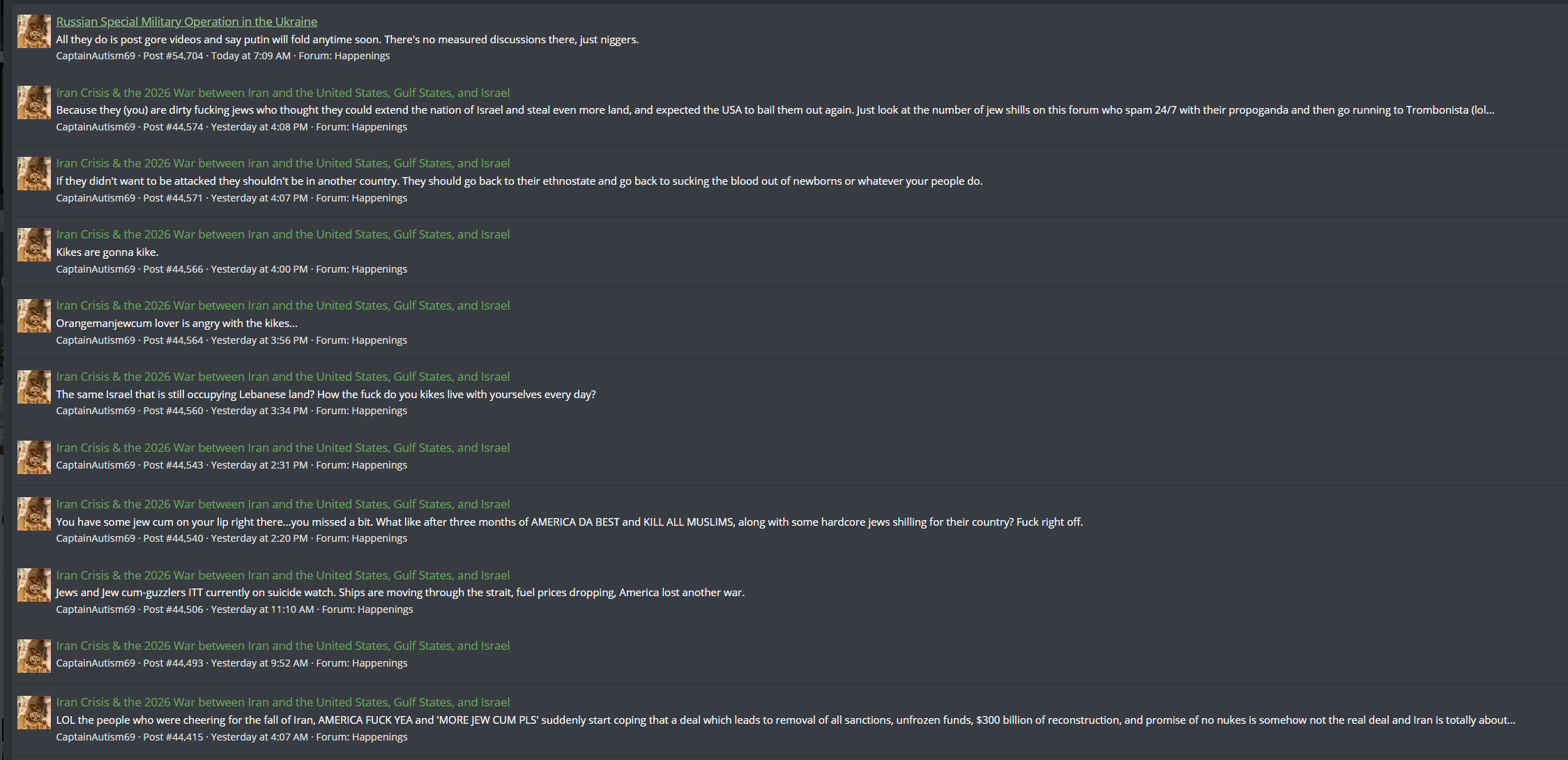This screenshot has height=760, width=1568.
Task: Open Iran Crisis thread title above post #44,543
Action: 282,448
